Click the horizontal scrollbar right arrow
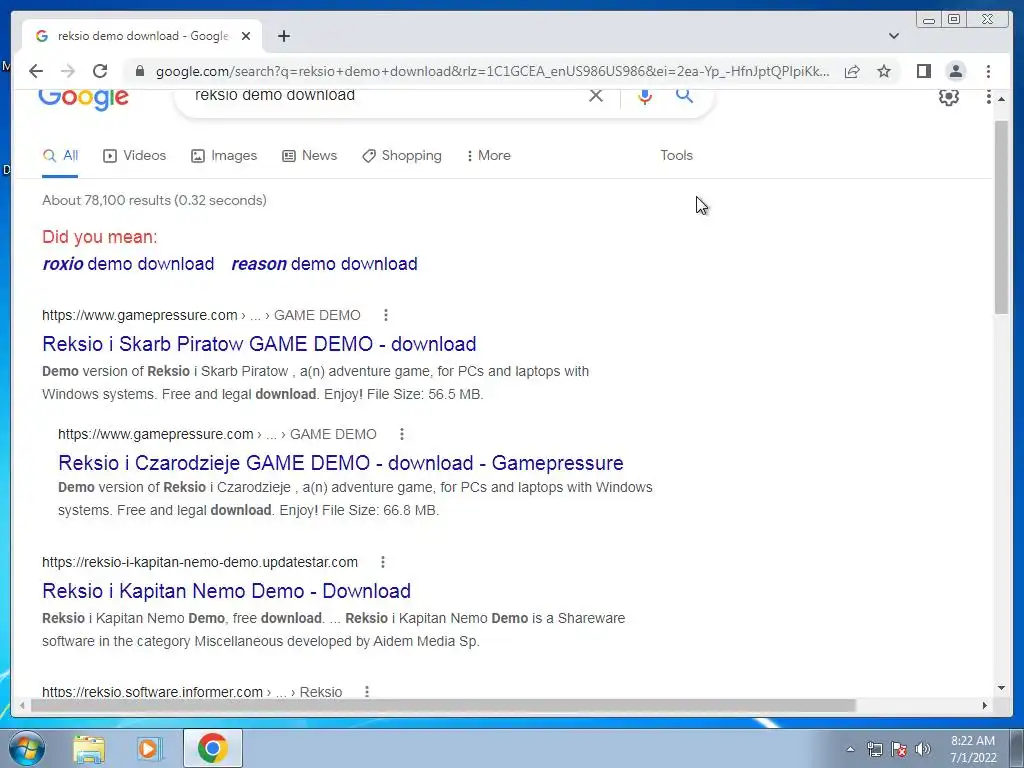Image resolution: width=1024 pixels, height=768 pixels. (985, 705)
